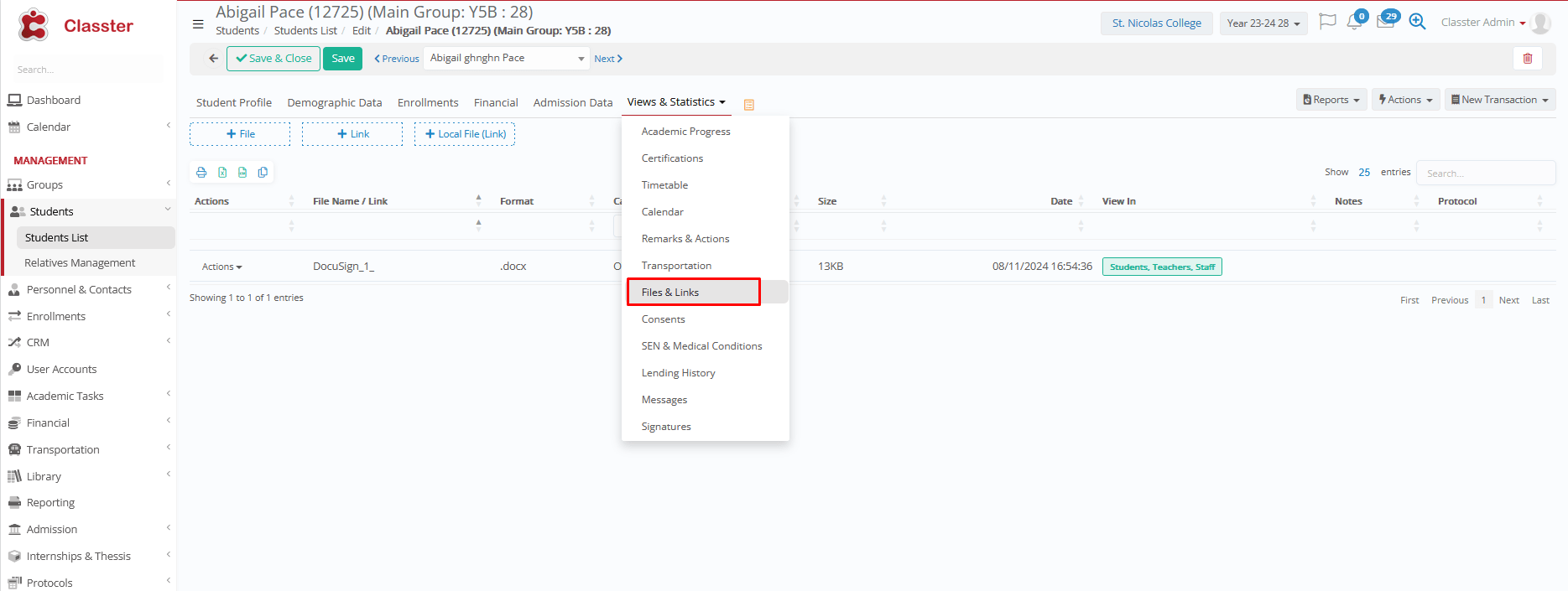Open the mail inbox icon
1568x591 pixels.
[1385, 23]
